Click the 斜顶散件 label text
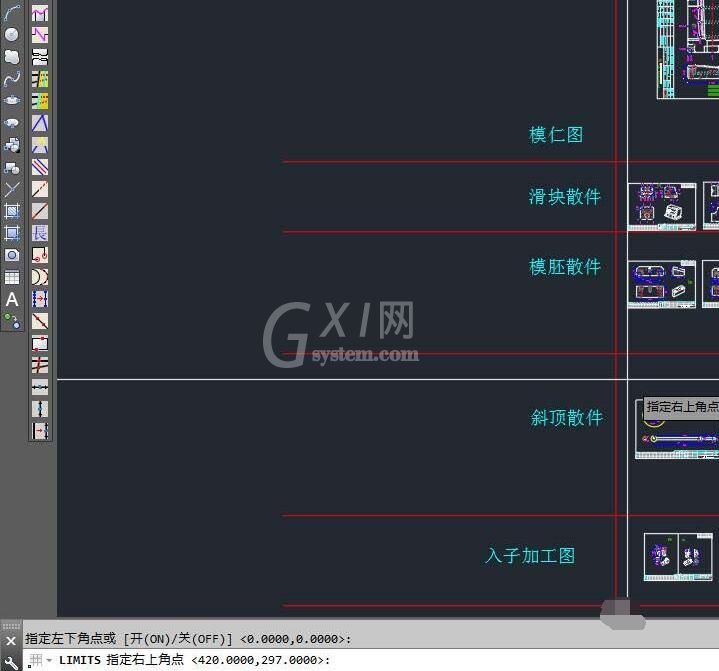The image size is (719, 671). tap(567, 418)
